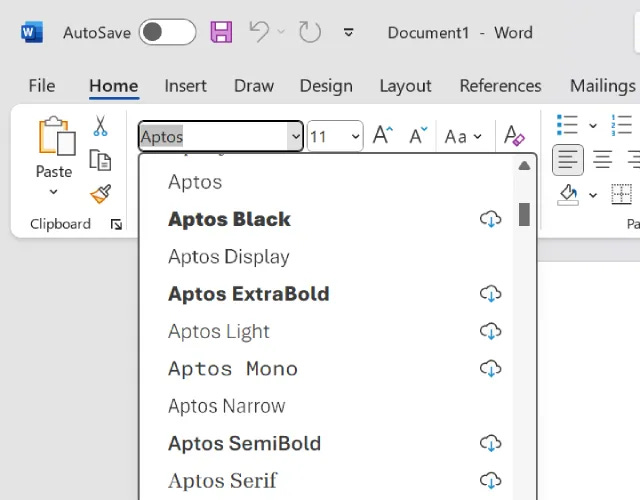The image size is (640, 500).
Task: Open the Undo history dropdown arrow
Action: point(281,31)
